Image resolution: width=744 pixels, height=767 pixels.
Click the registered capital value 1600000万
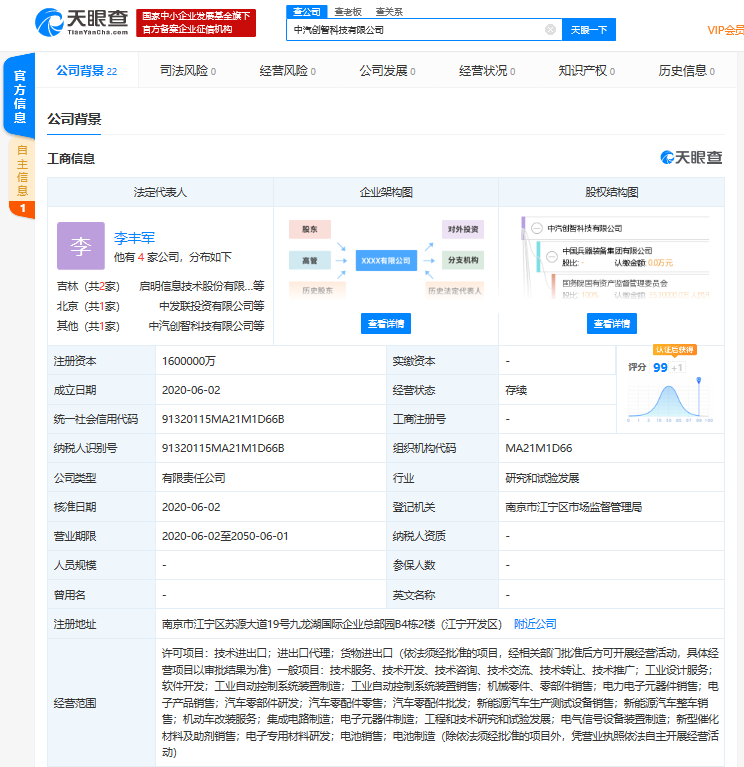(x=189, y=361)
